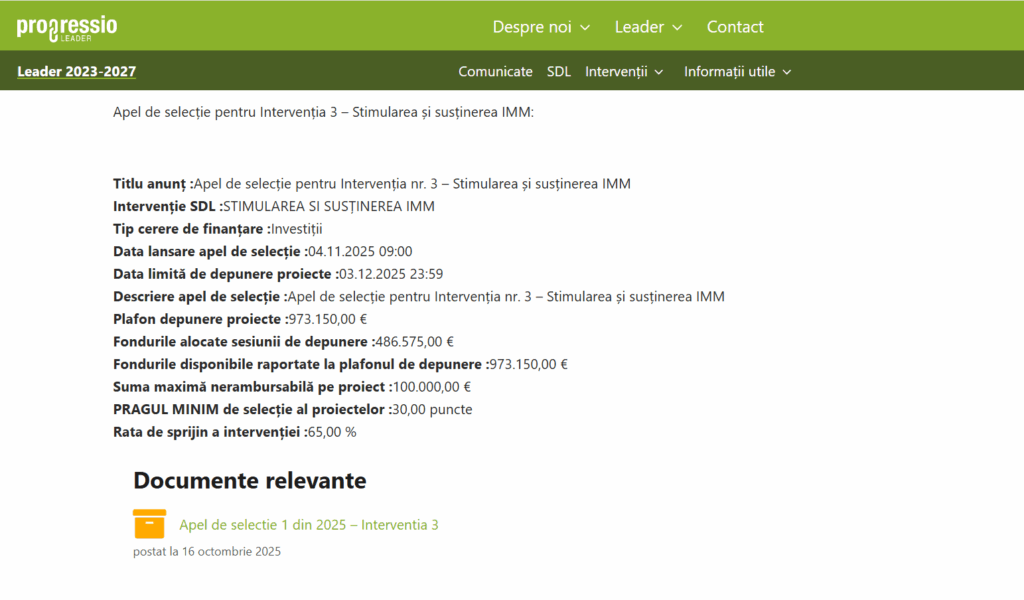Select the Leader item in top navigation
Viewport: 1024px width, 600px height.
[x=638, y=27]
